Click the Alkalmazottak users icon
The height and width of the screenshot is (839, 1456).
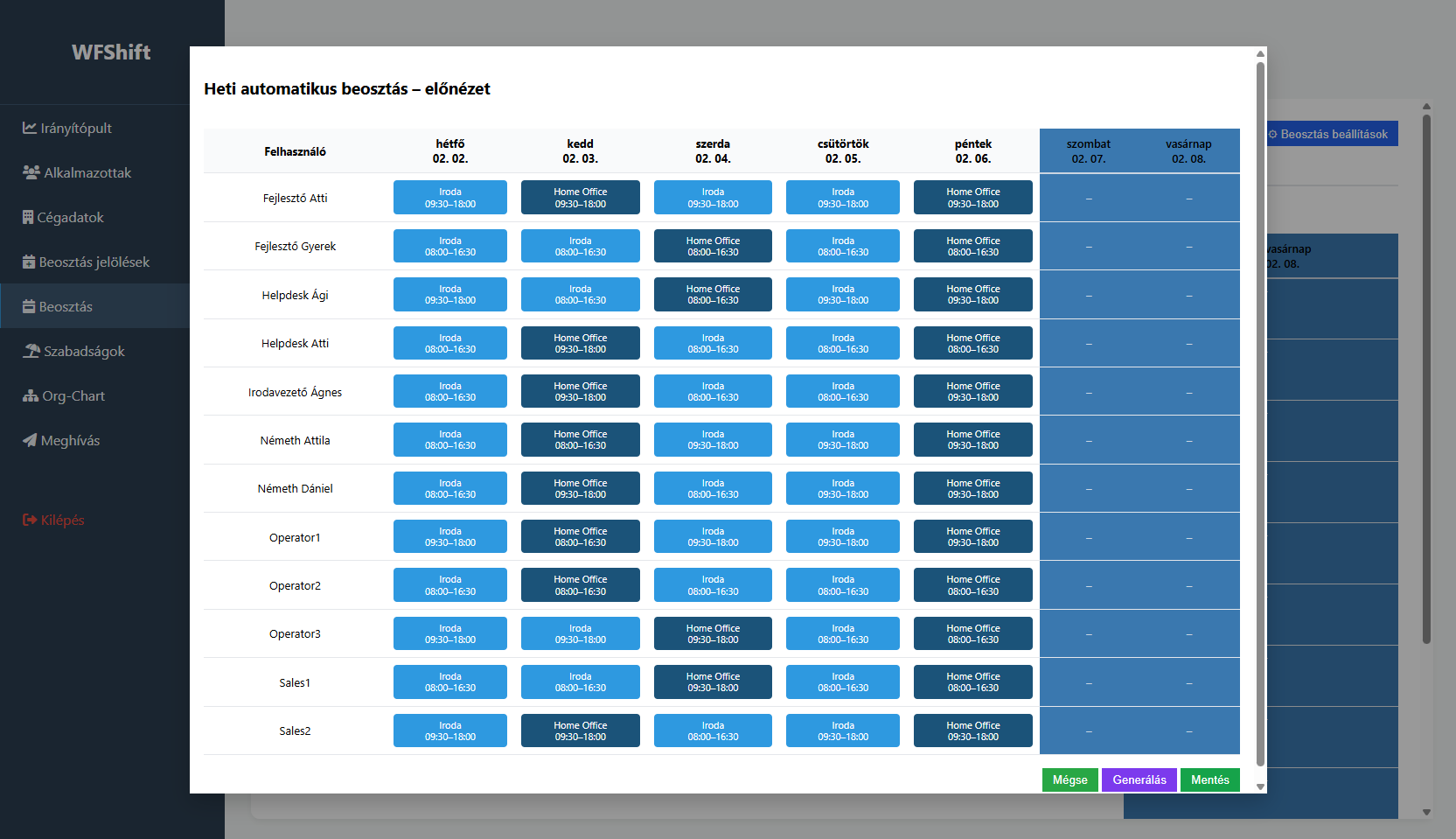[x=31, y=172]
